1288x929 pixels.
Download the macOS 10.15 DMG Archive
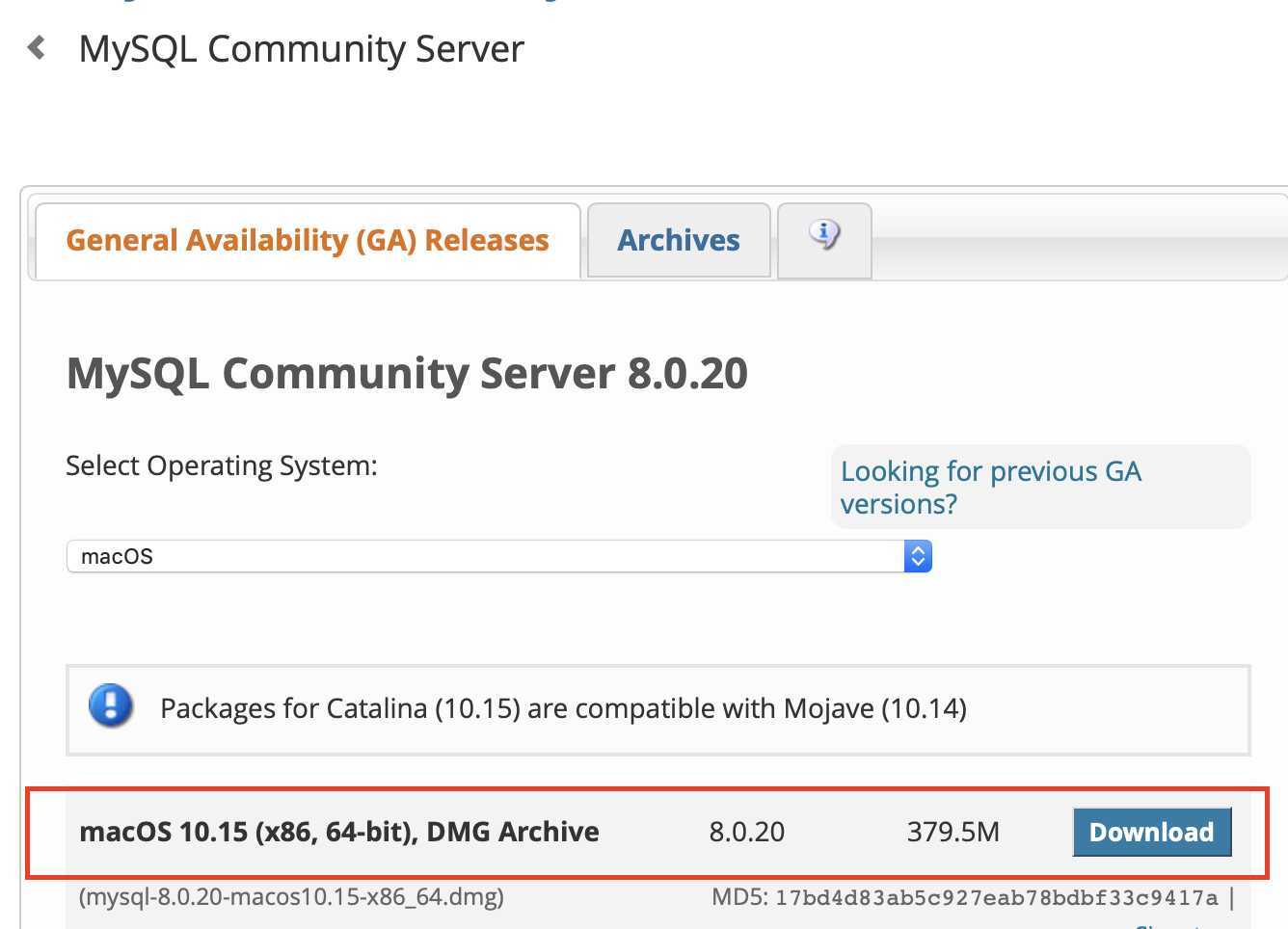coord(1152,832)
